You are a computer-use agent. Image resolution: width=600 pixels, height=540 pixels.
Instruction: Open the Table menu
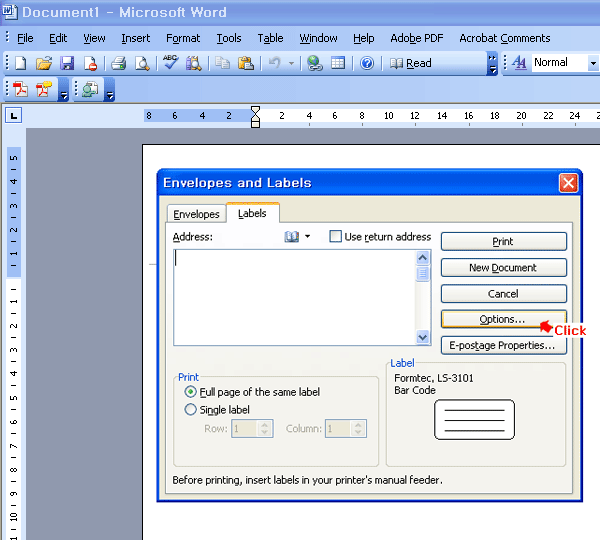270,38
